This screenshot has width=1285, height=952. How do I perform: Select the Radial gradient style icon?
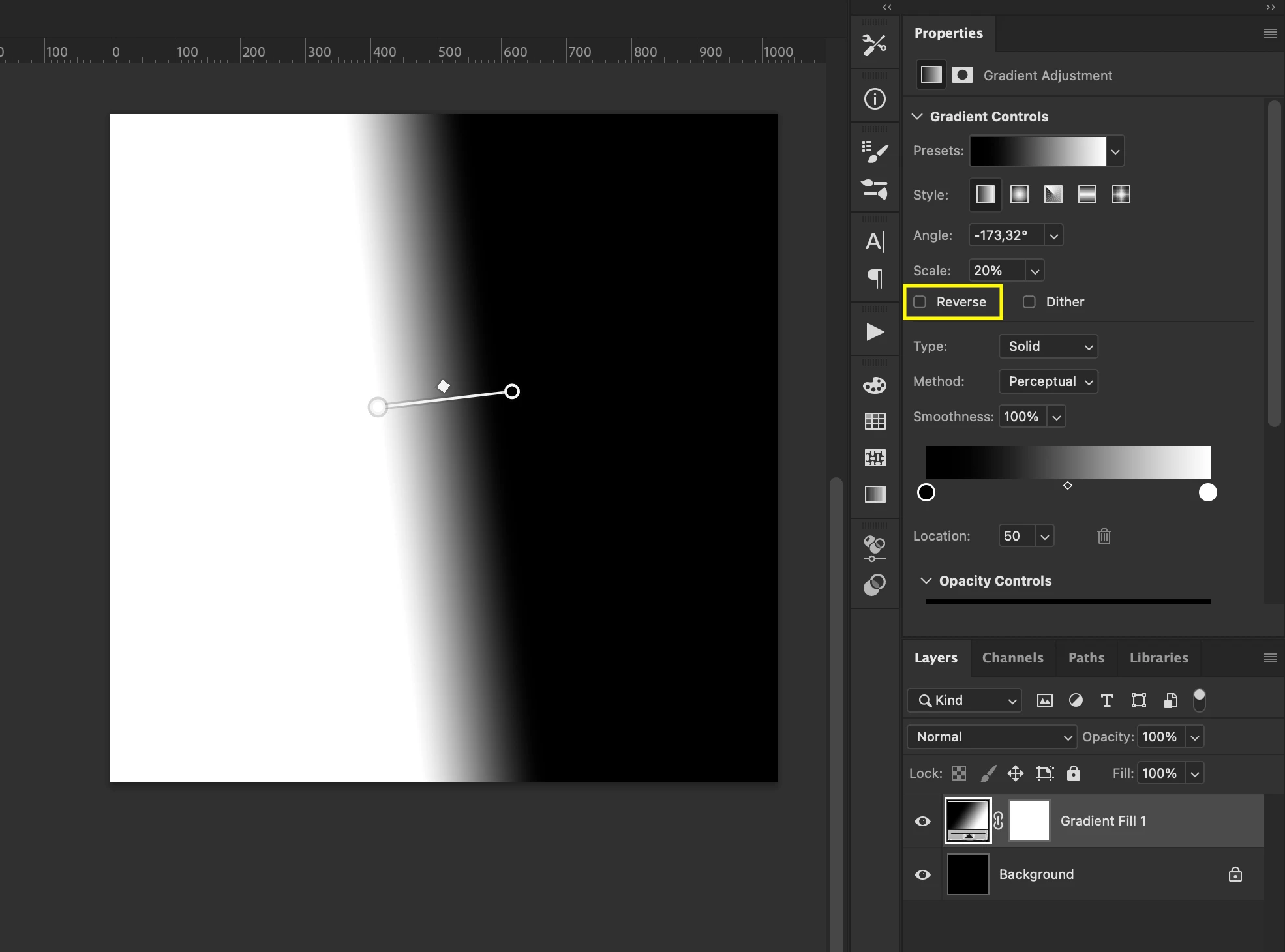[1019, 194]
